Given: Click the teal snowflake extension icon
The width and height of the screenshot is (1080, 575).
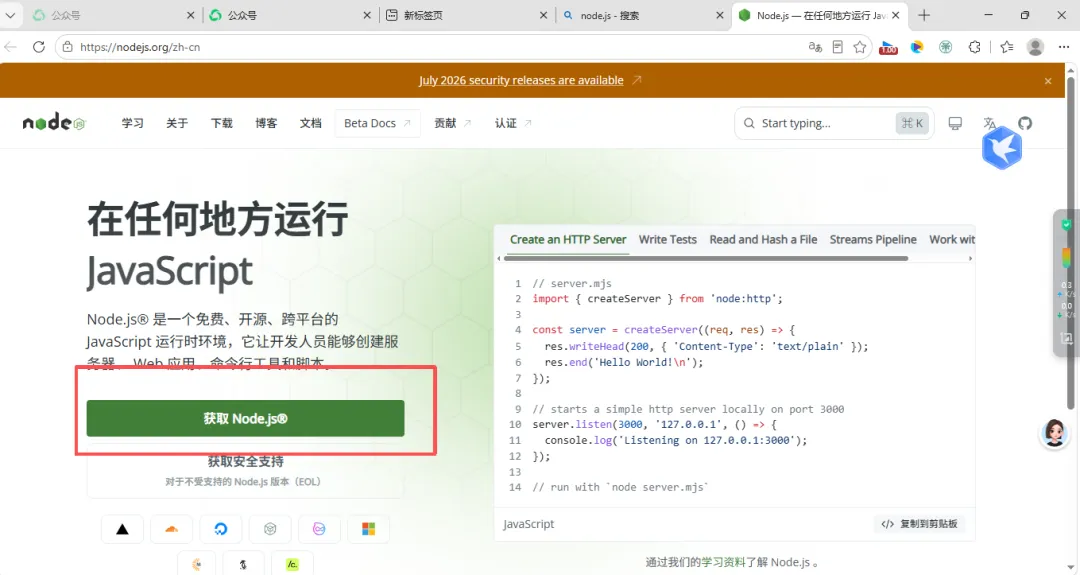Looking at the screenshot, I should pyautogui.click(x=946, y=47).
